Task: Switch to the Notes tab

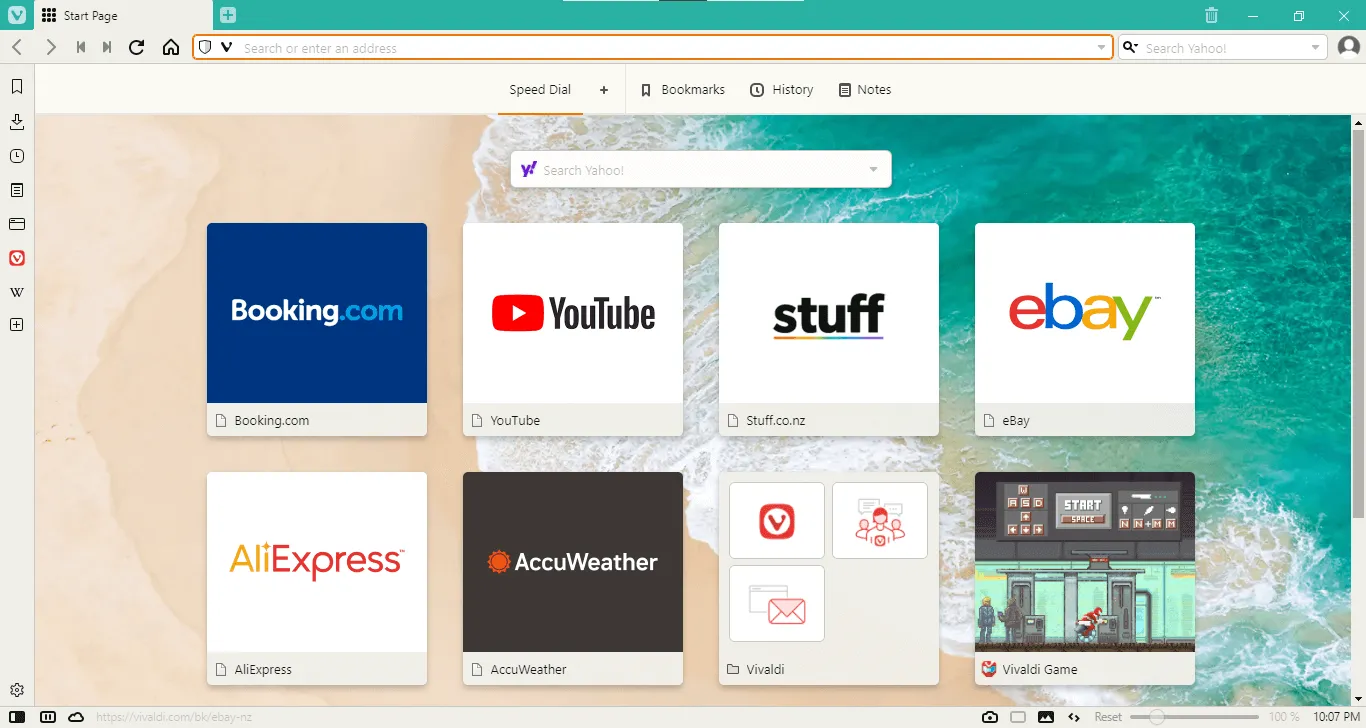Action: tap(865, 89)
